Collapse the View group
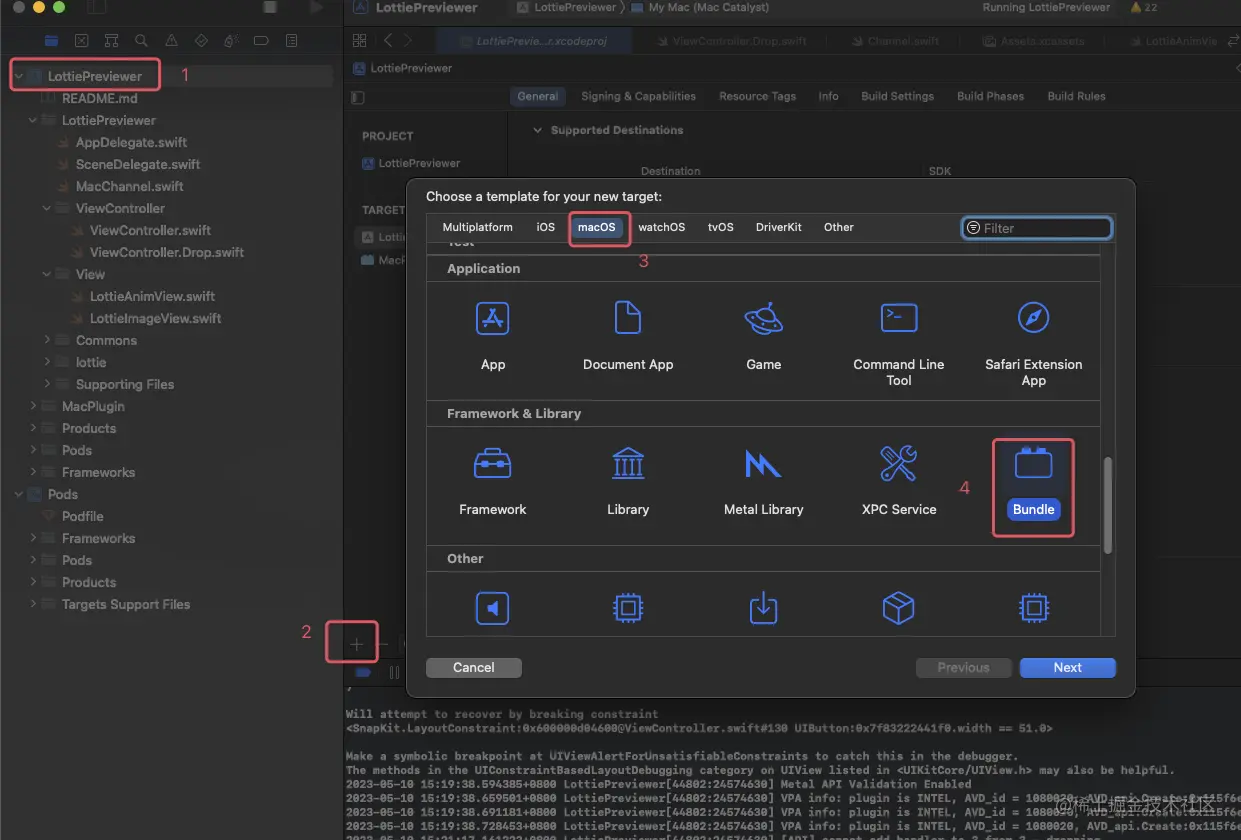 coord(47,274)
